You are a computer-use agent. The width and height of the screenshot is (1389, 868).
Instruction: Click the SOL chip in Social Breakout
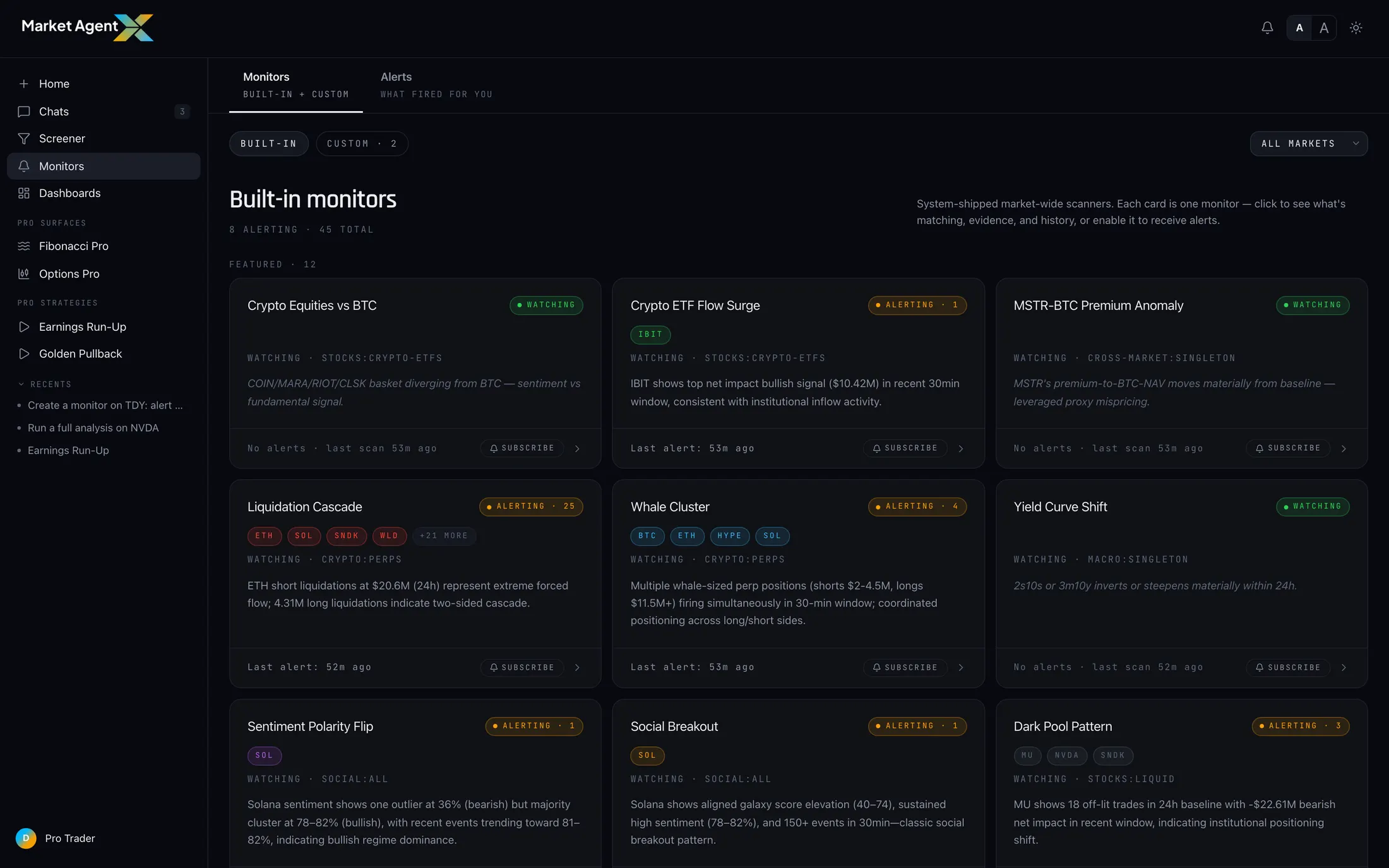pyautogui.click(x=647, y=756)
